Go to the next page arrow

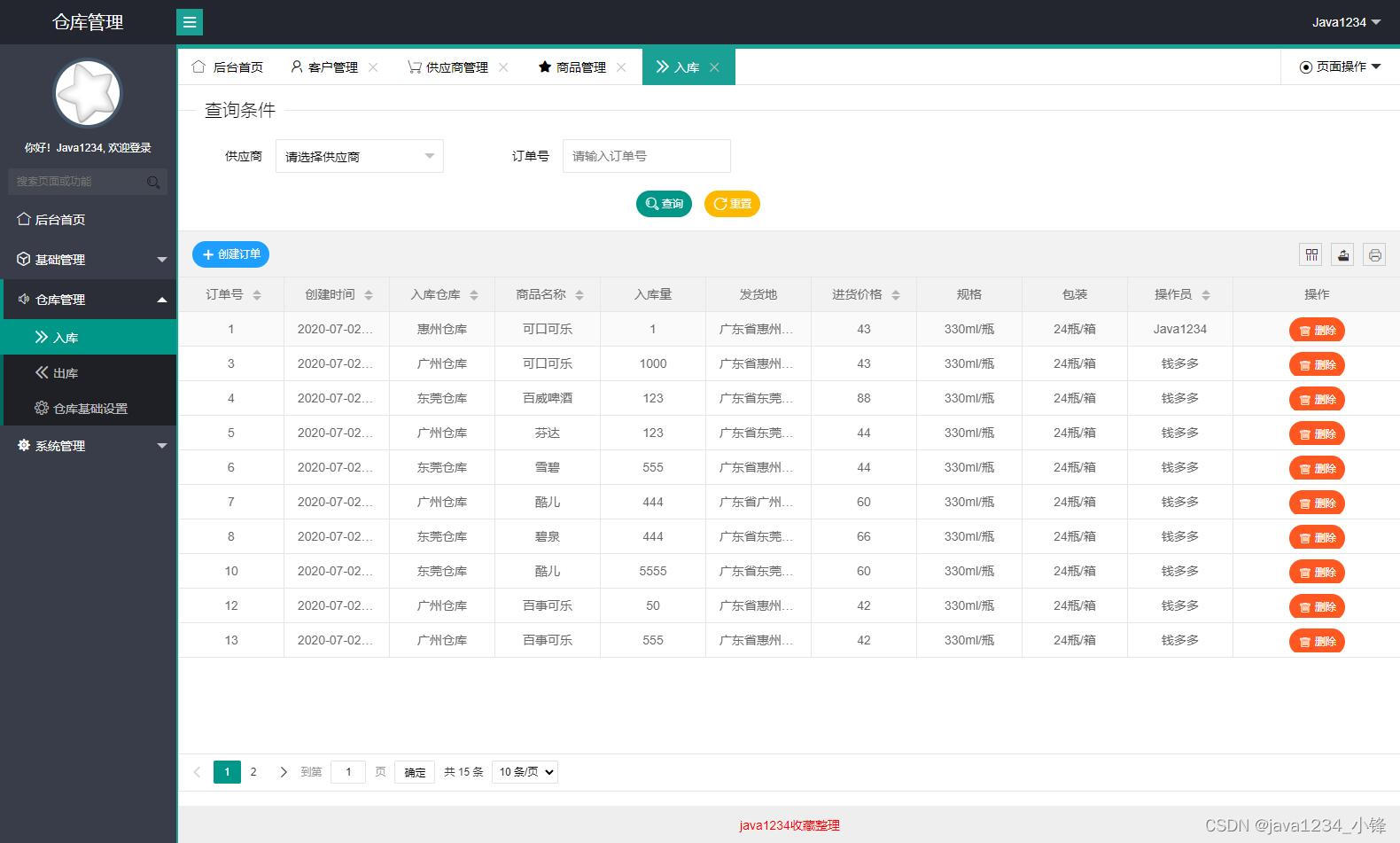point(284,772)
